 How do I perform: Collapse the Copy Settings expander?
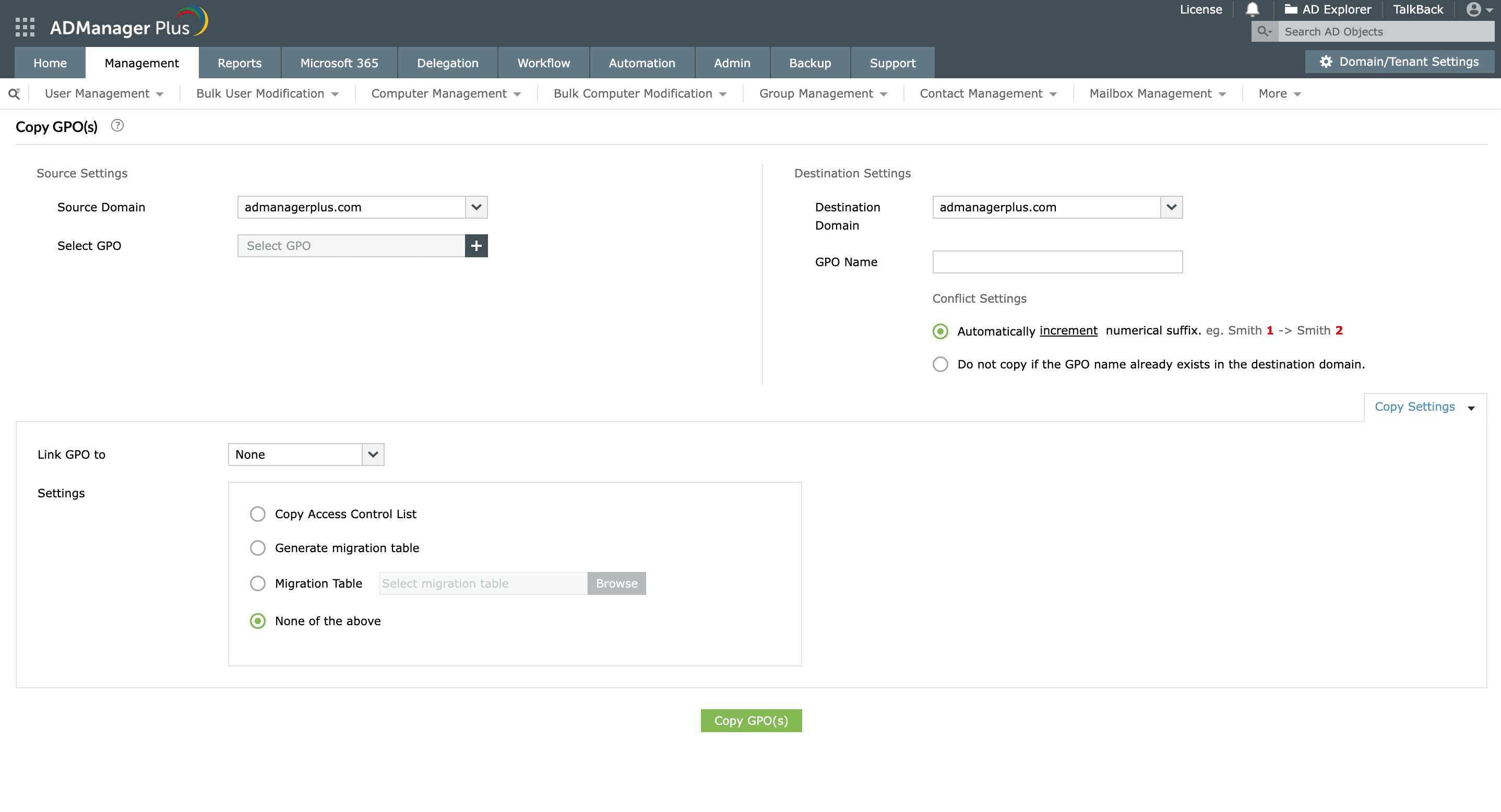[x=1424, y=407]
